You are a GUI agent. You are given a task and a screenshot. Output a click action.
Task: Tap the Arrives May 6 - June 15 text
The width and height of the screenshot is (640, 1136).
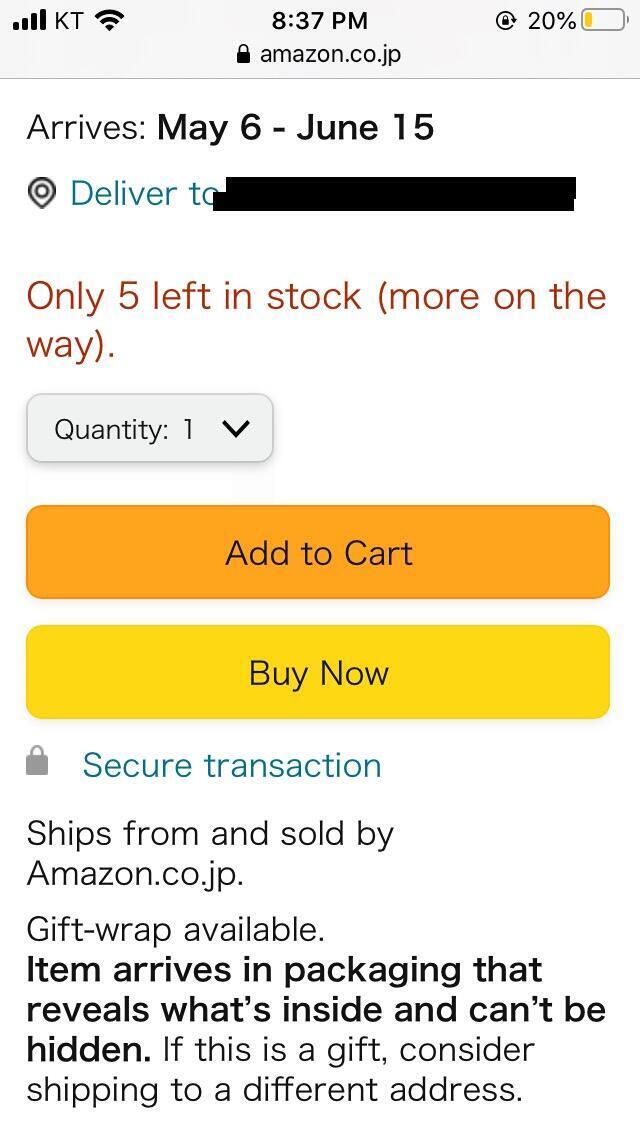(231, 128)
